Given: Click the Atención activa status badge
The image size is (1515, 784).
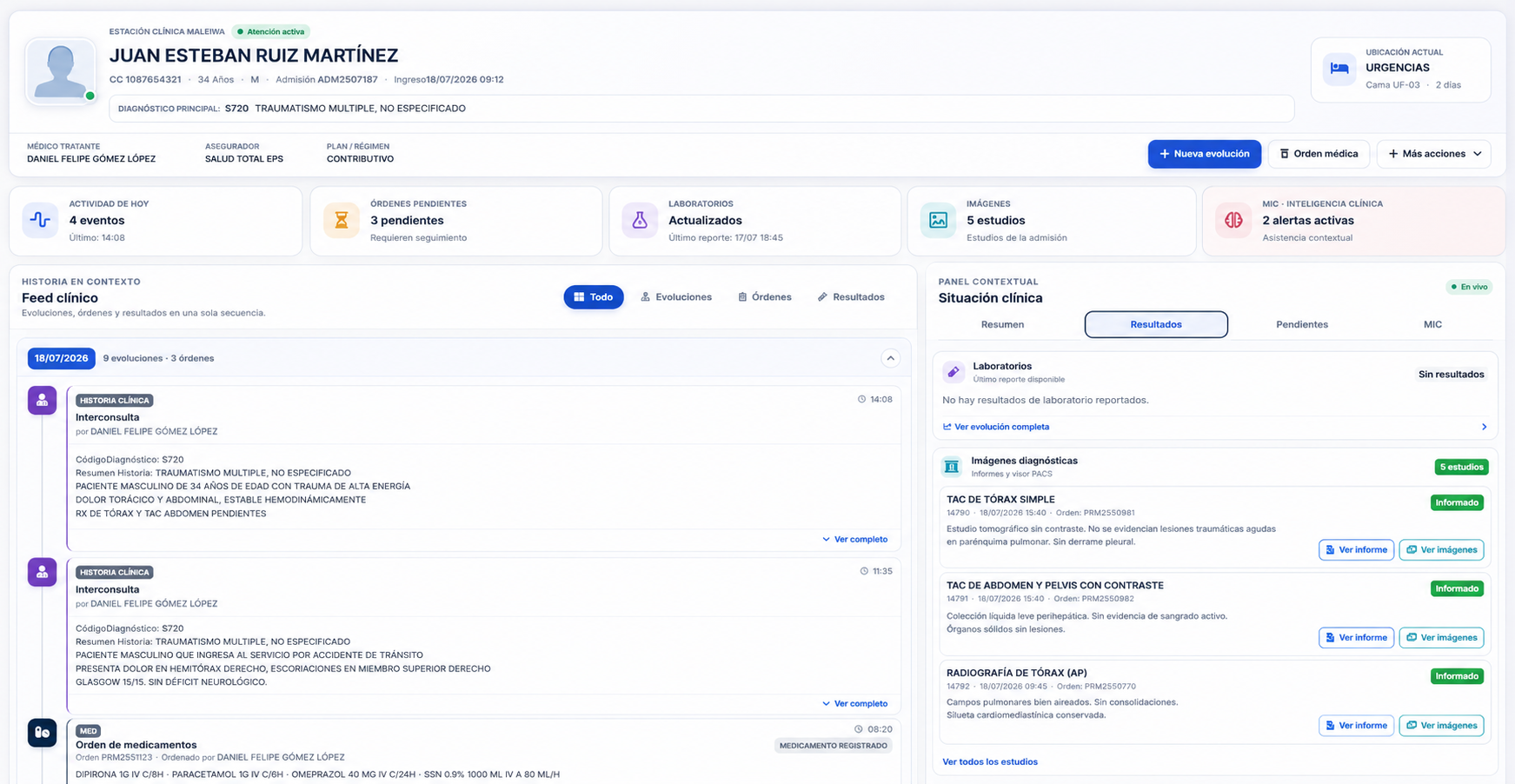Looking at the screenshot, I should 271,31.
